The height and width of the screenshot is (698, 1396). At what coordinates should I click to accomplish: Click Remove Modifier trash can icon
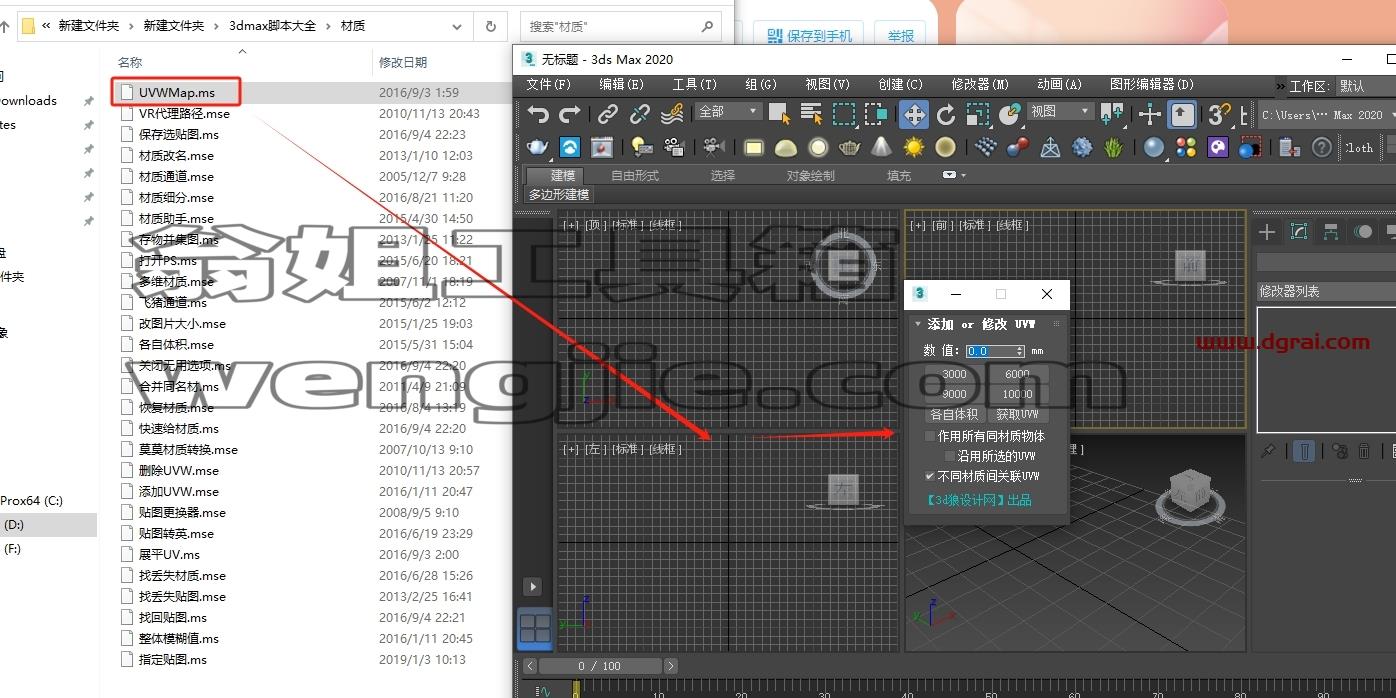tap(1364, 451)
